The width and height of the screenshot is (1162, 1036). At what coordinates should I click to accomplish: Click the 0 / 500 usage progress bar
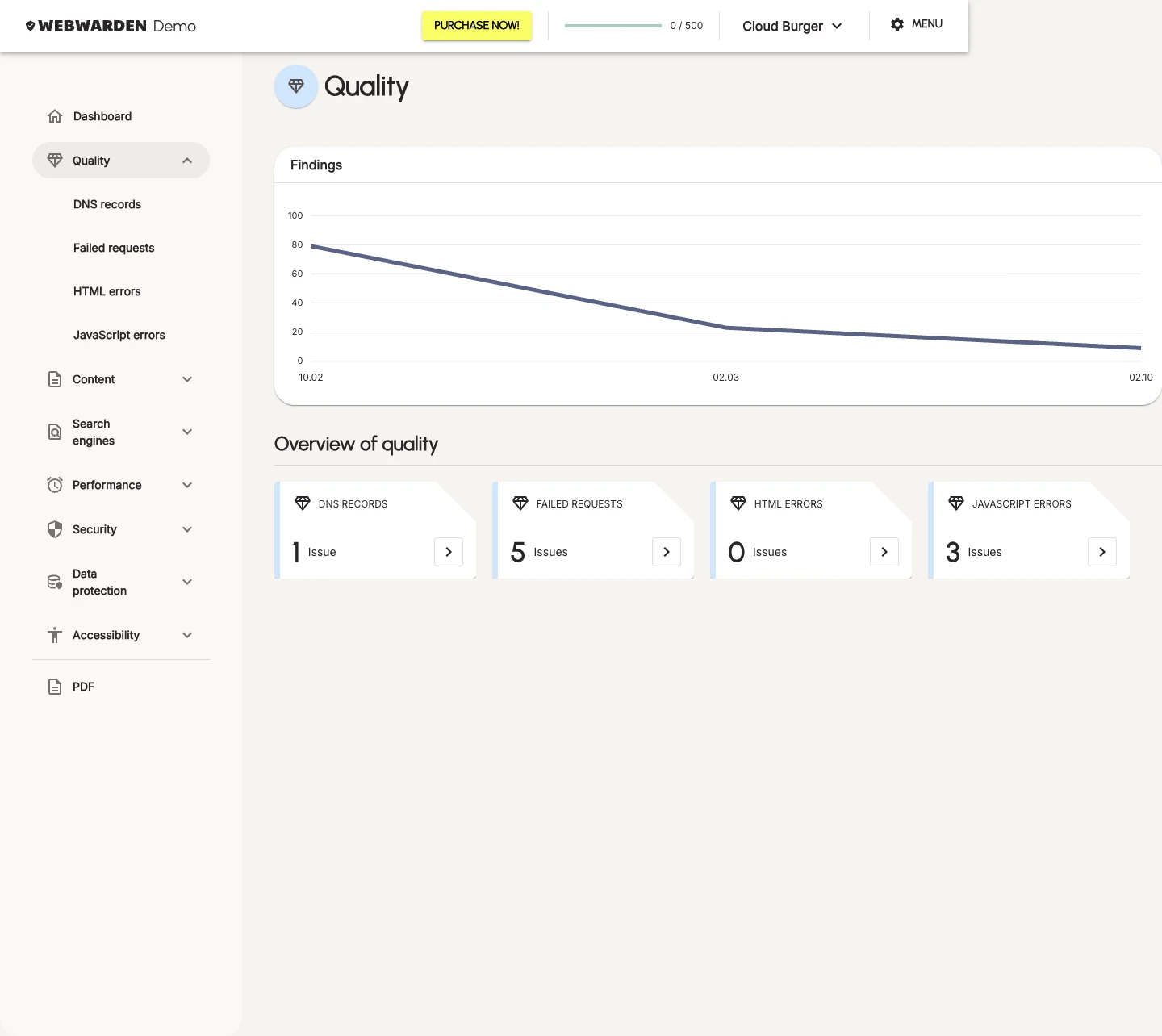[x=612, y=26]
